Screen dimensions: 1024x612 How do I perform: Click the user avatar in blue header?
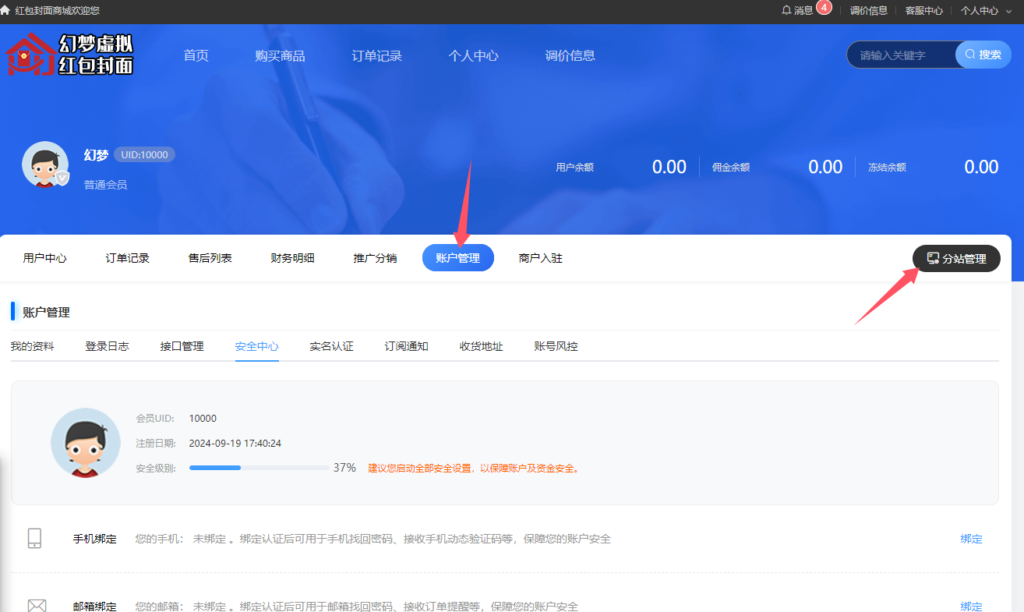[x=44, y=165]
